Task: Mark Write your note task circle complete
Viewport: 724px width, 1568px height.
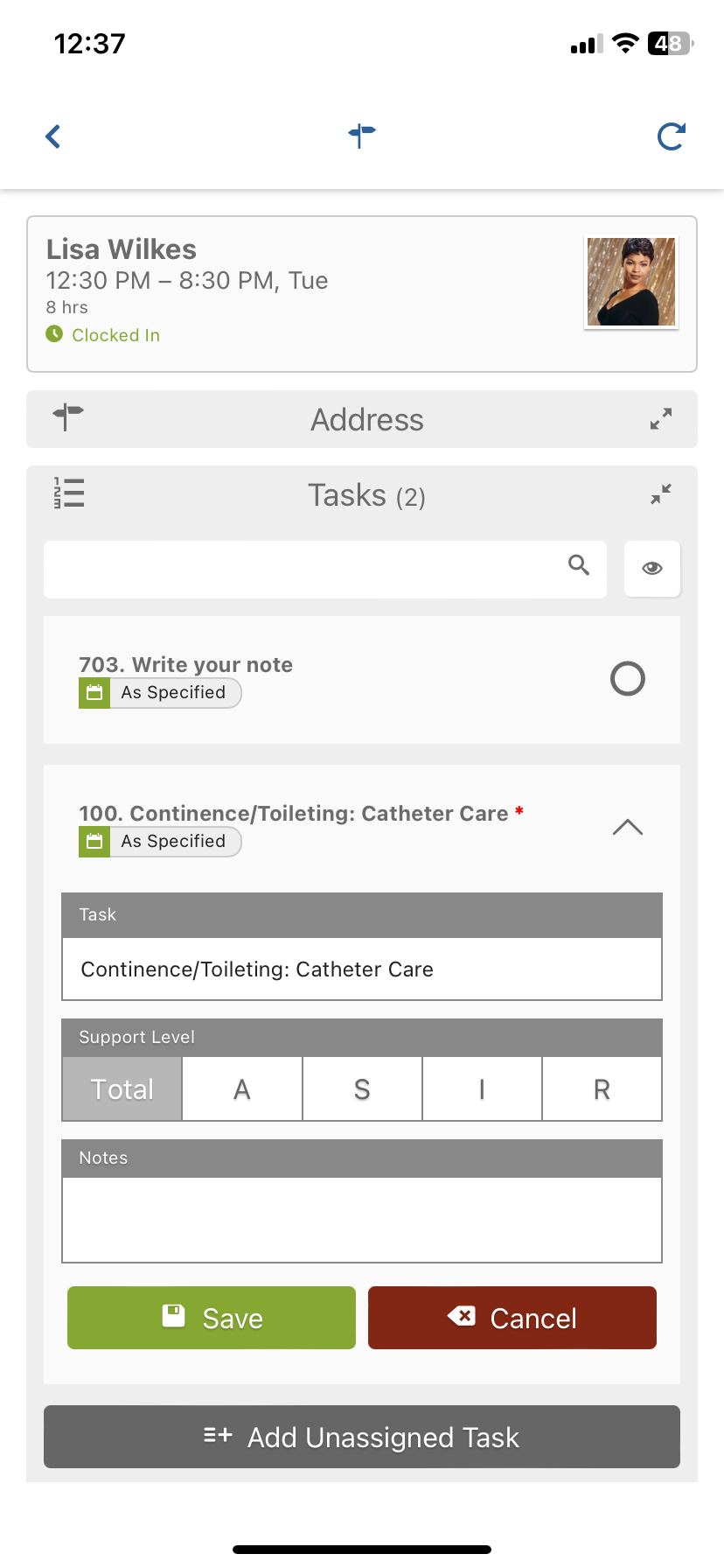Action: 628,679
